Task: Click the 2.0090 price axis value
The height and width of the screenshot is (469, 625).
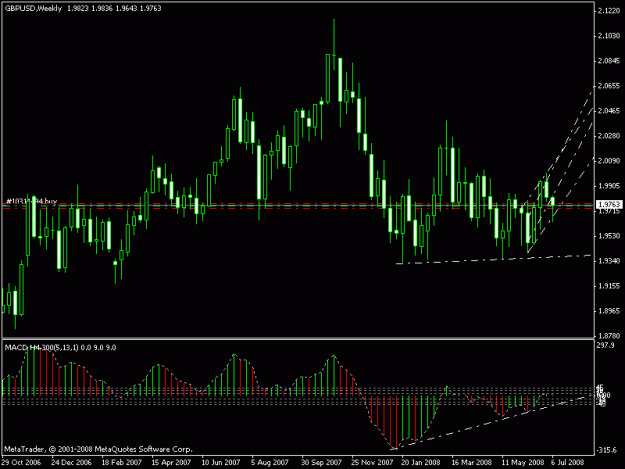Action: pyautogui.click(x=609, y=161)
